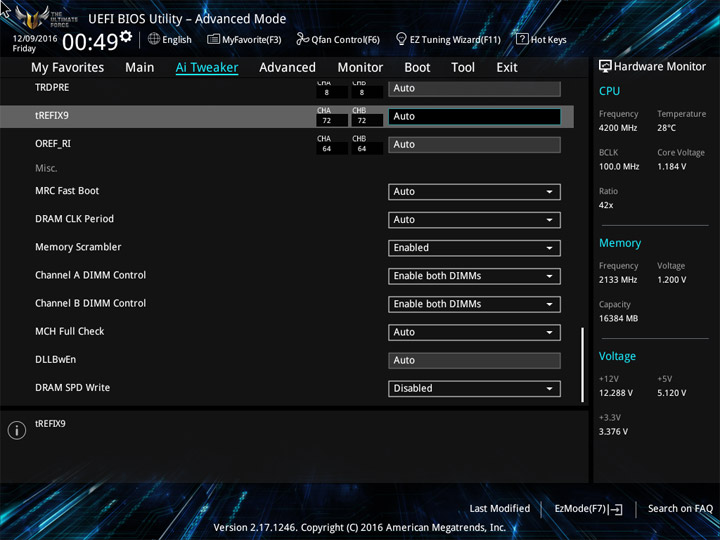Click the info icon beside tREFIX9 description
The height and width of the screenshot is (540, 720).
click(17, 430)
